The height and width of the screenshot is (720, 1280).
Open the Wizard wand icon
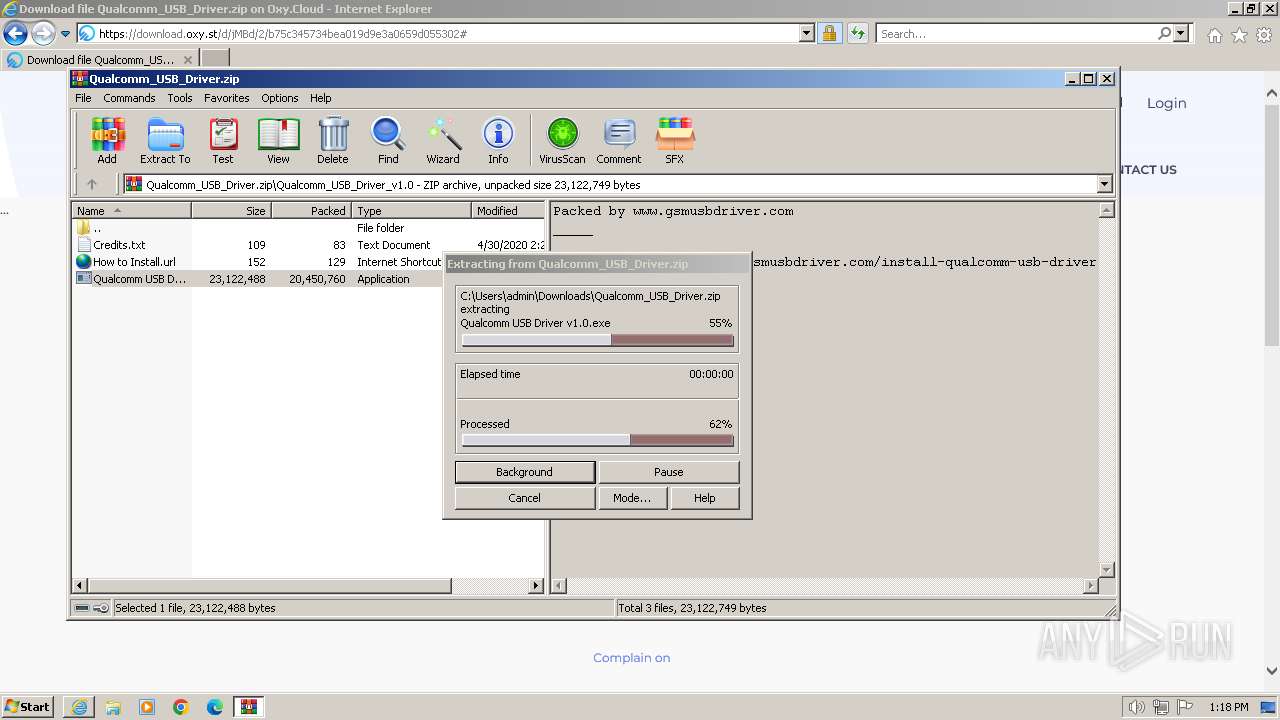tap(443, 140)
